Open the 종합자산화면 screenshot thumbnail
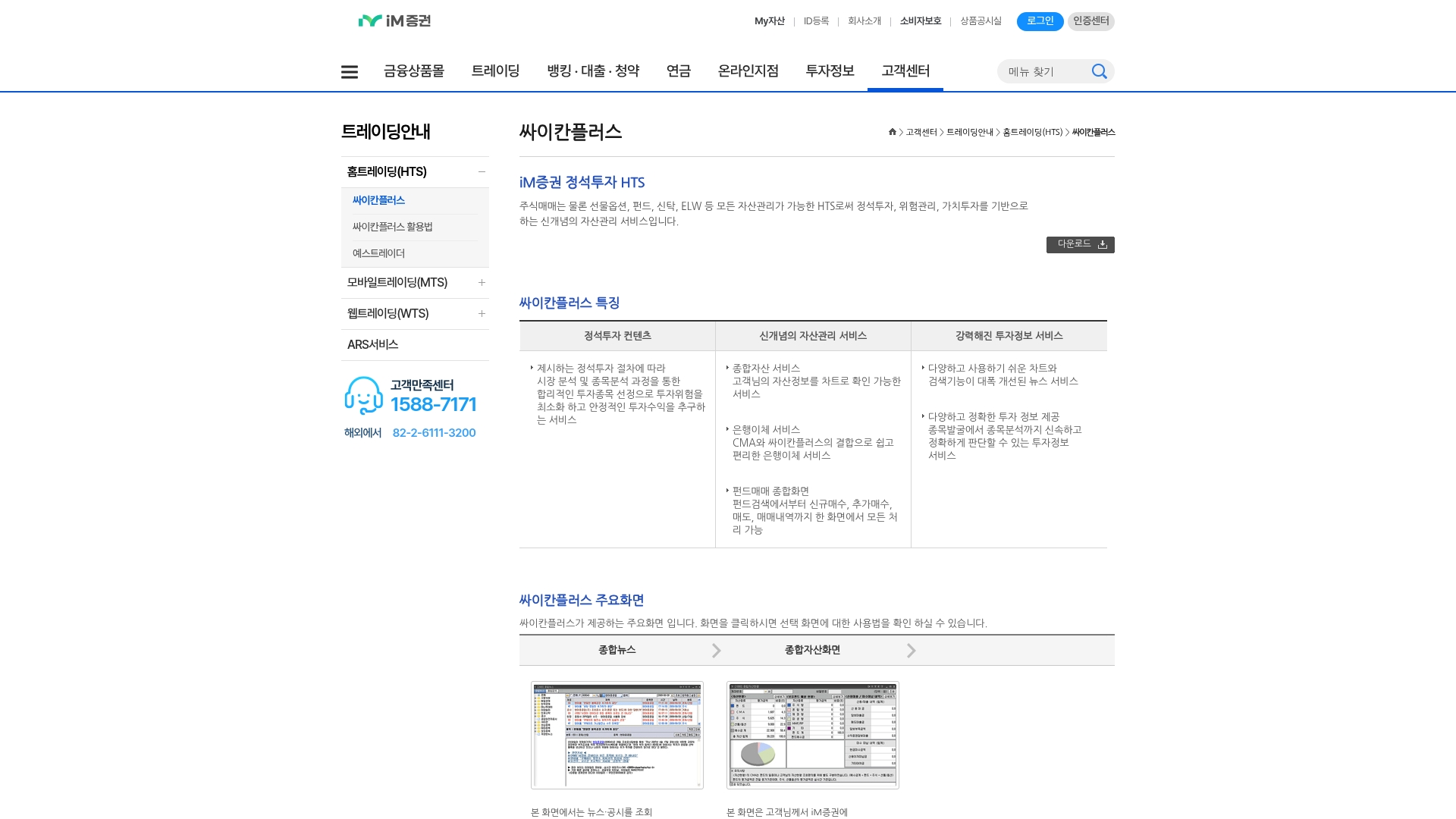Viewport: 1456px width, 819px height. coord(813,735)
